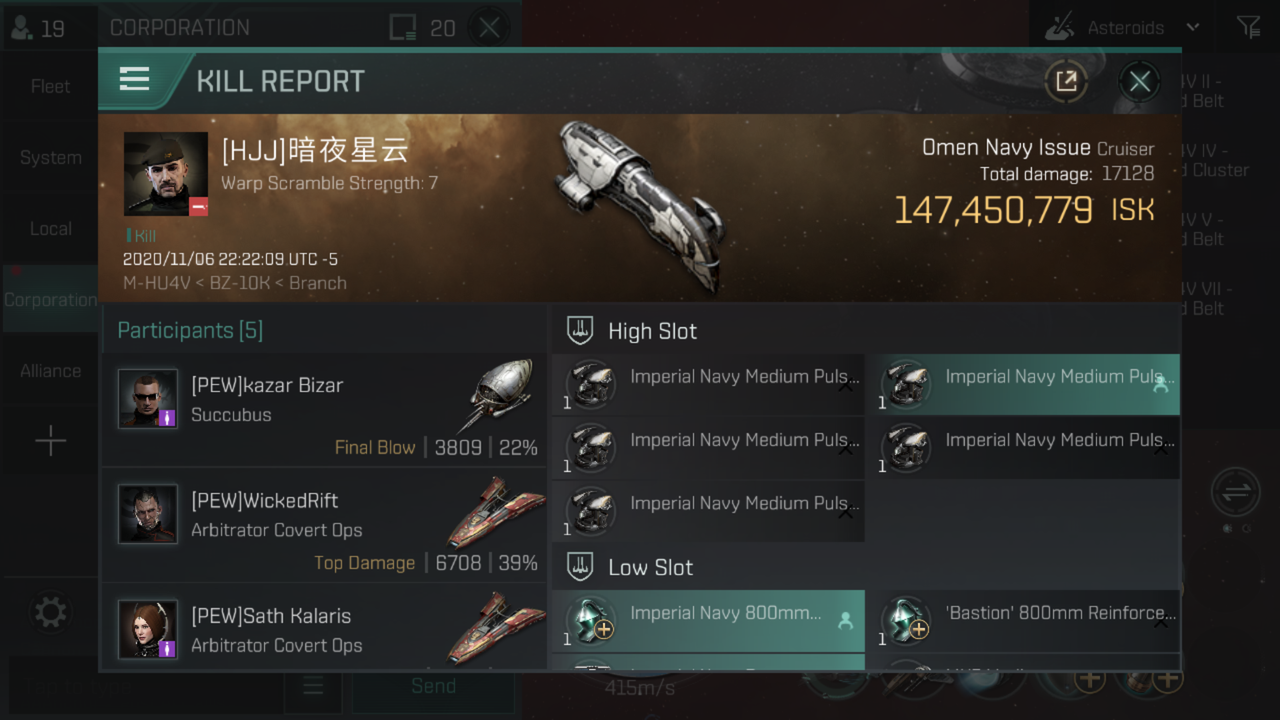View kazar Bizar's character portrait

[x=148, y=399]
